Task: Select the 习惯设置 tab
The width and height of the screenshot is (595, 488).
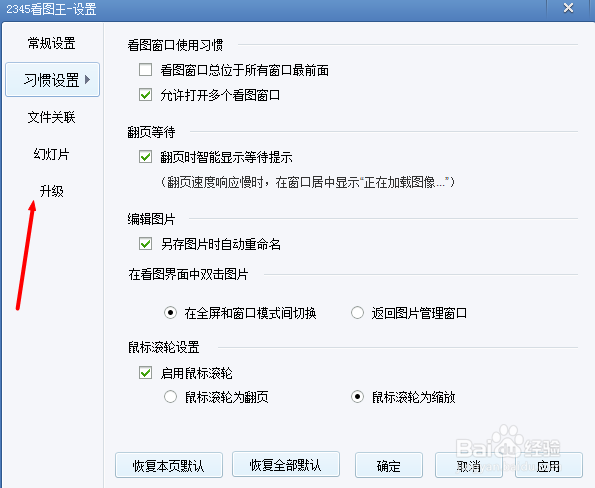Action: pyautogui.click(x=52, y=80)
